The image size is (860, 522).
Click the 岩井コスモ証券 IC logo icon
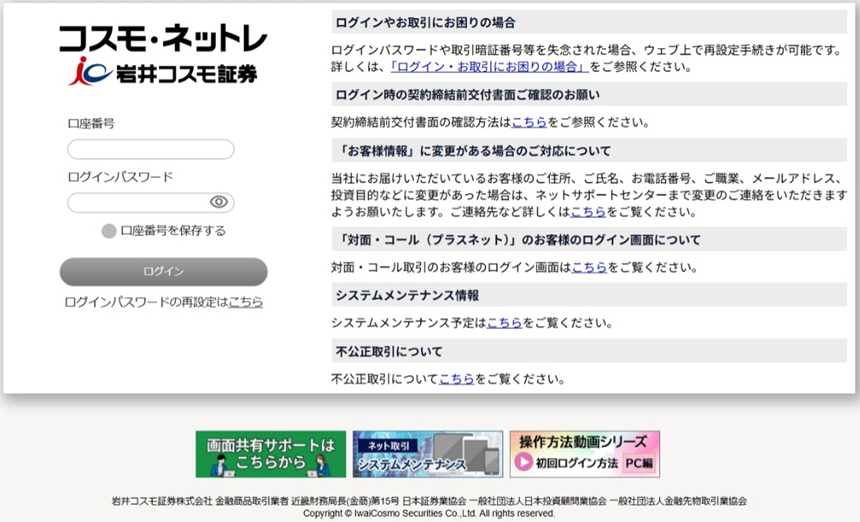[85, 71]
